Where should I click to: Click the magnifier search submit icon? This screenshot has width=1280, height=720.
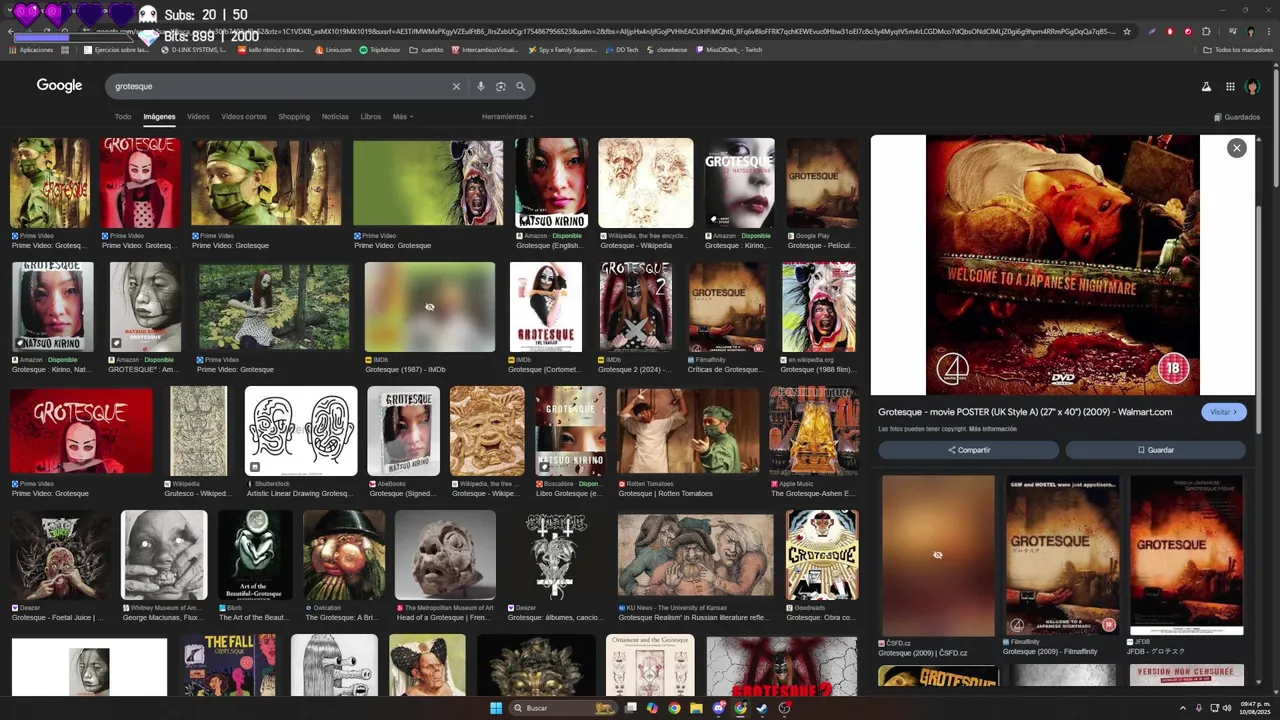520,86
